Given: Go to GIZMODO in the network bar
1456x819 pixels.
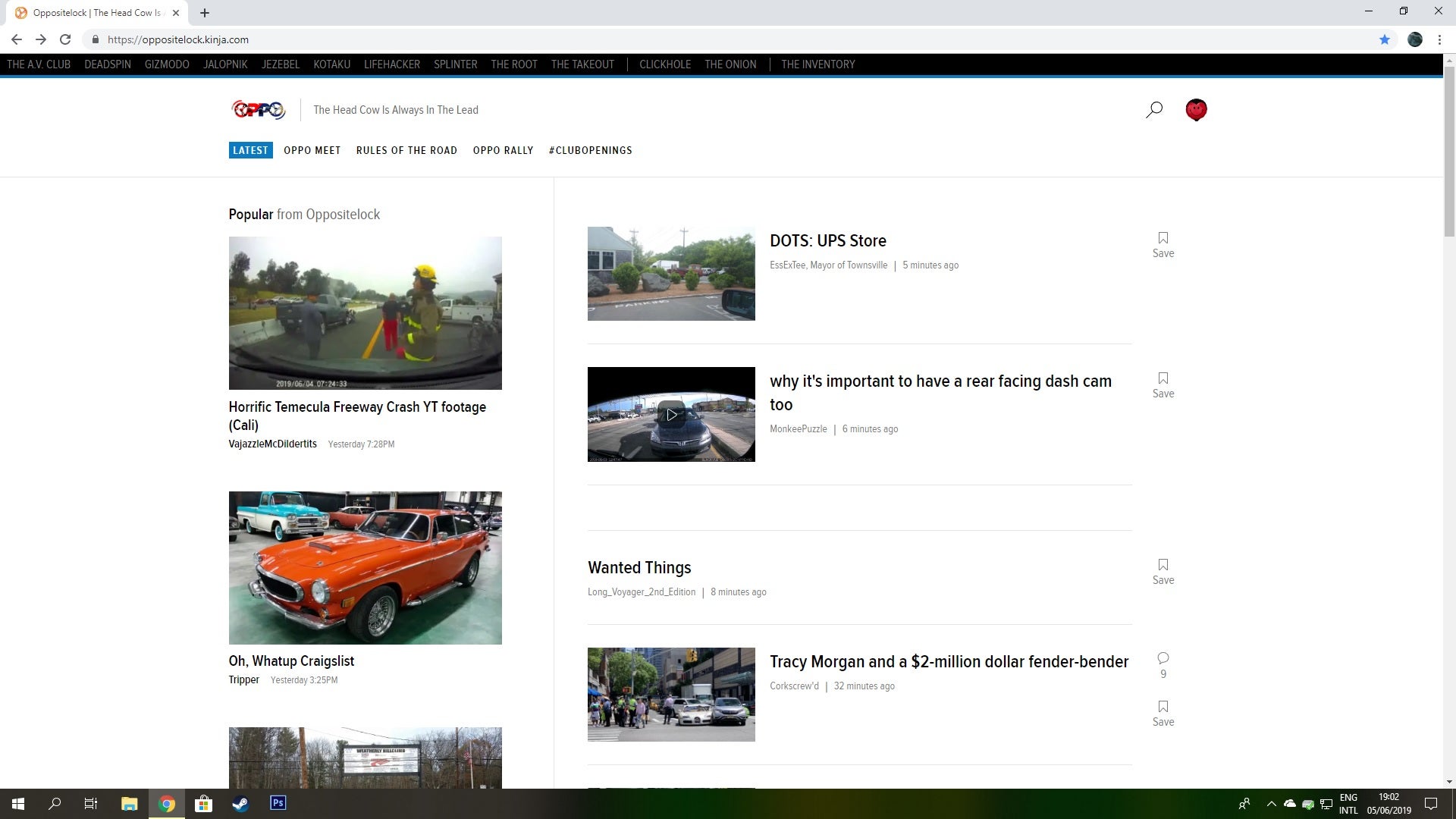Looking at the screenshot, I should click(167, 64).
